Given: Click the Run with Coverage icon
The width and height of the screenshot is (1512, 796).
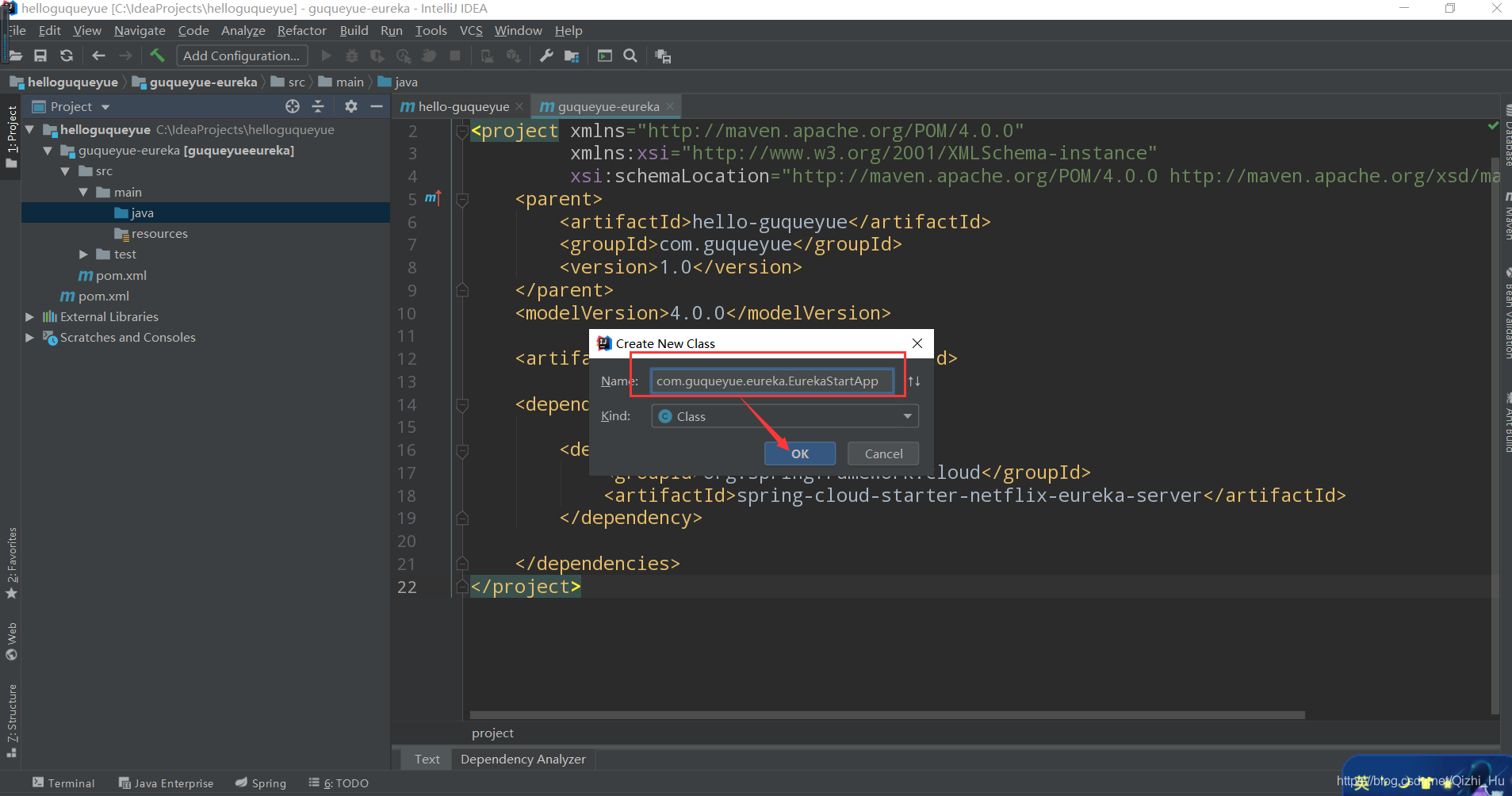Looking at the screenshot, I should pyautogui.click(x=377, y=55).
